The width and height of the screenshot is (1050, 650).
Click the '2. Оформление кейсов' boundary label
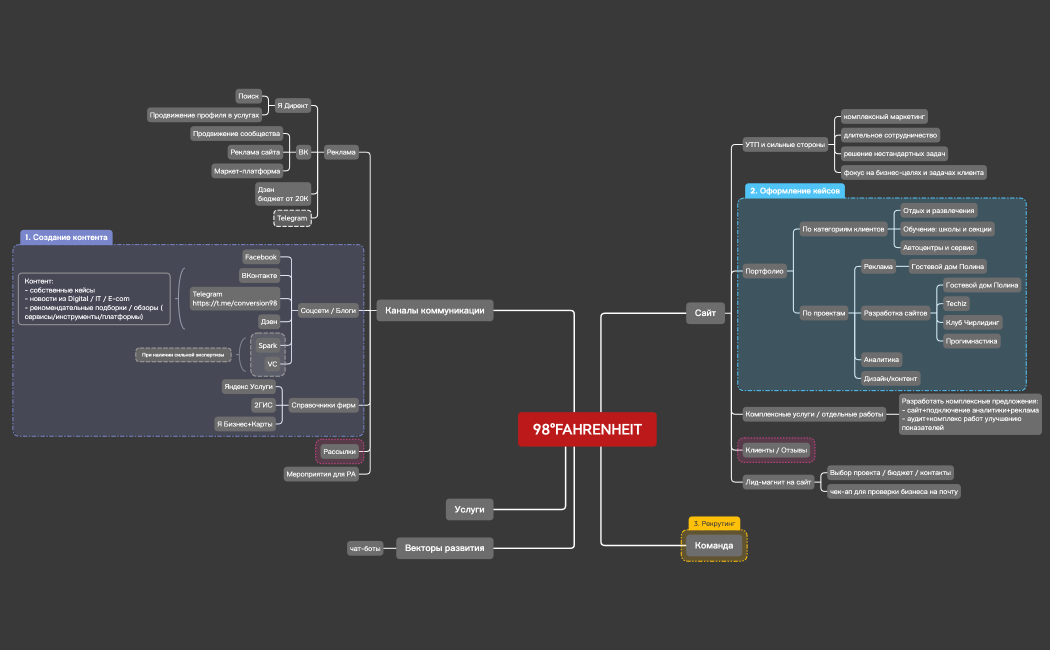click(x=795, y=190)
